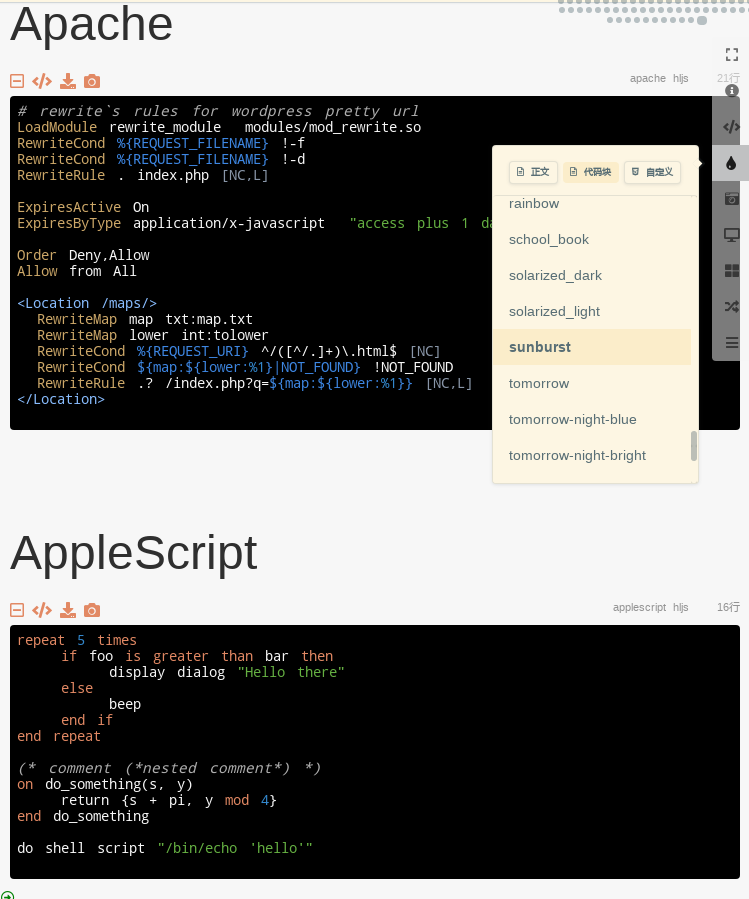Select the rainbow theme

(592, 204)
